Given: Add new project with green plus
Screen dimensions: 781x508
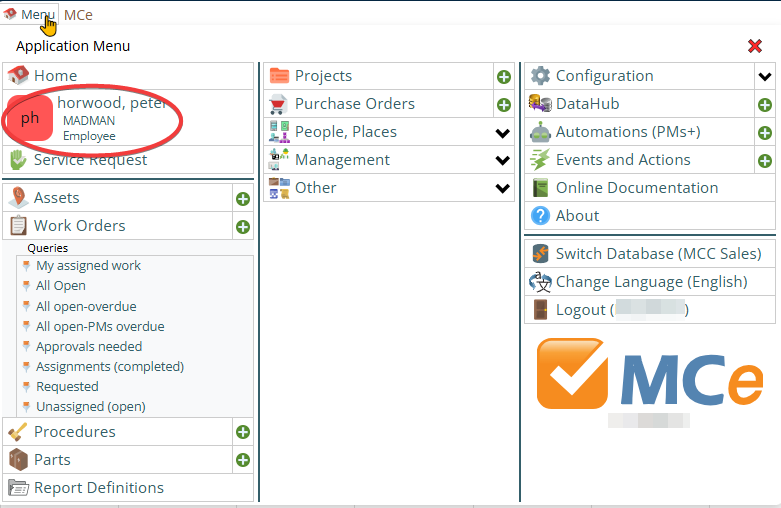Looking at the screenshot, I should 504,77.
